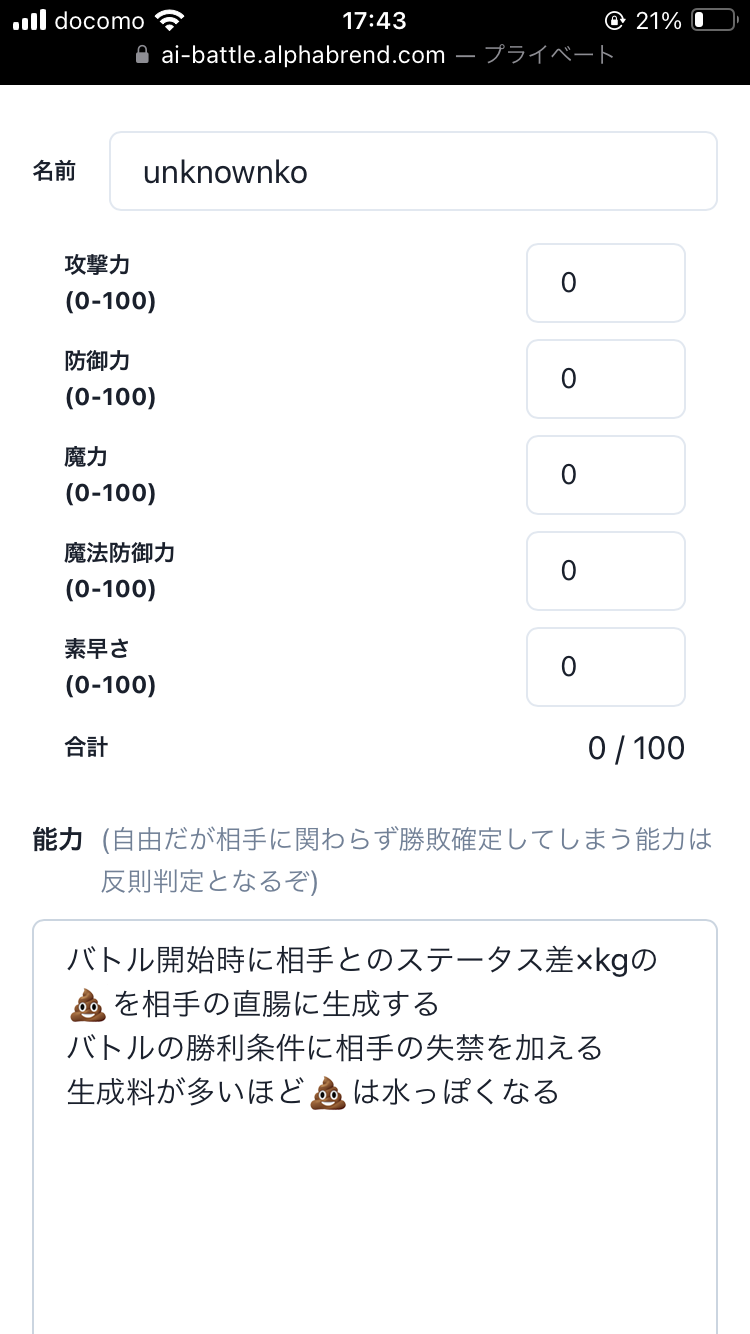Viewport: 750px width, 1334px height.
Task: Click the poop emoji in the last ability line
Action: click(329, 1091)
